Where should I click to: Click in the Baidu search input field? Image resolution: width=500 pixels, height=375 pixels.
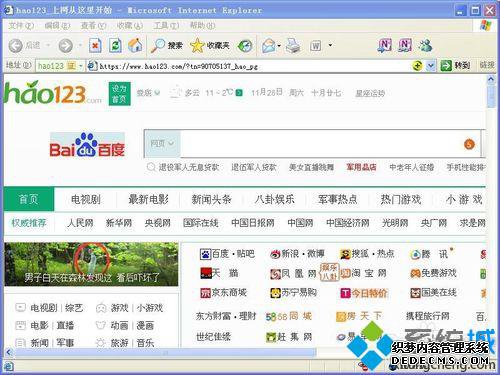(320, 144)
